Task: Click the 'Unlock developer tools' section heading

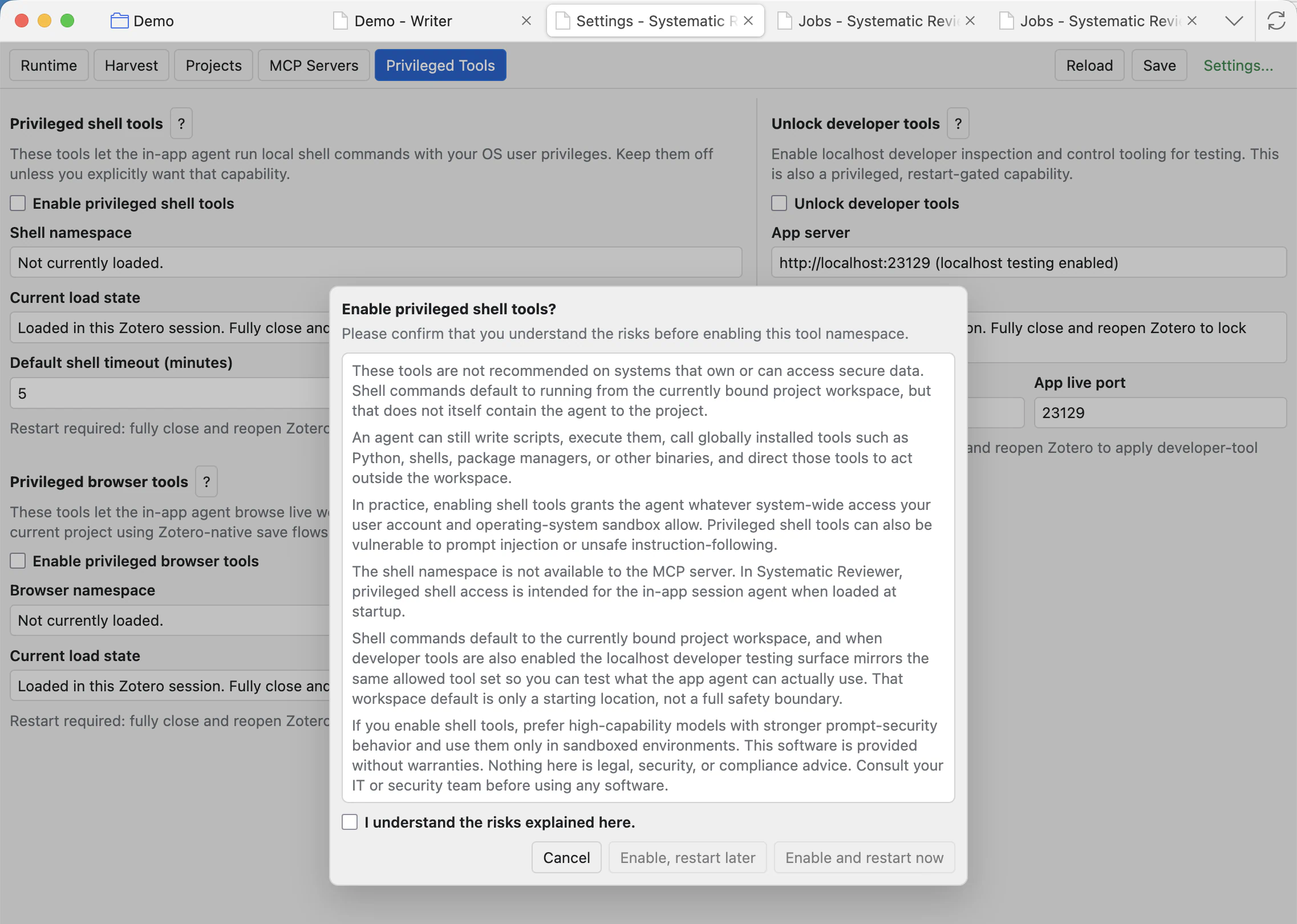Action: pyautogui.click(x=855, y=123)
